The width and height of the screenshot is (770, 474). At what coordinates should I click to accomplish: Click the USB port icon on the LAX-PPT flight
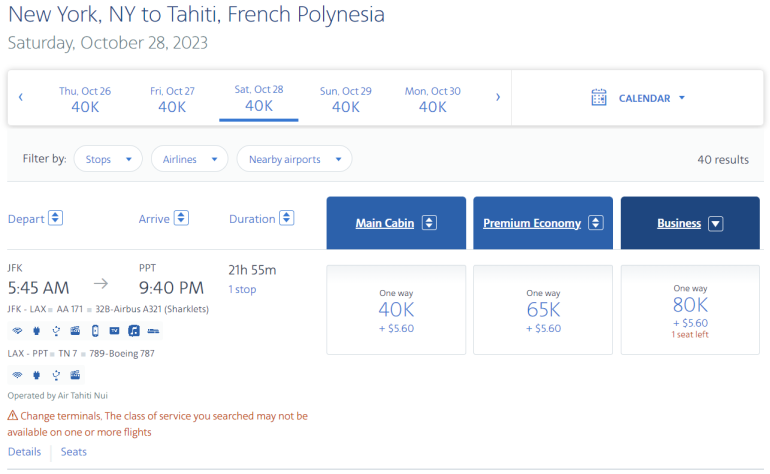56,375
